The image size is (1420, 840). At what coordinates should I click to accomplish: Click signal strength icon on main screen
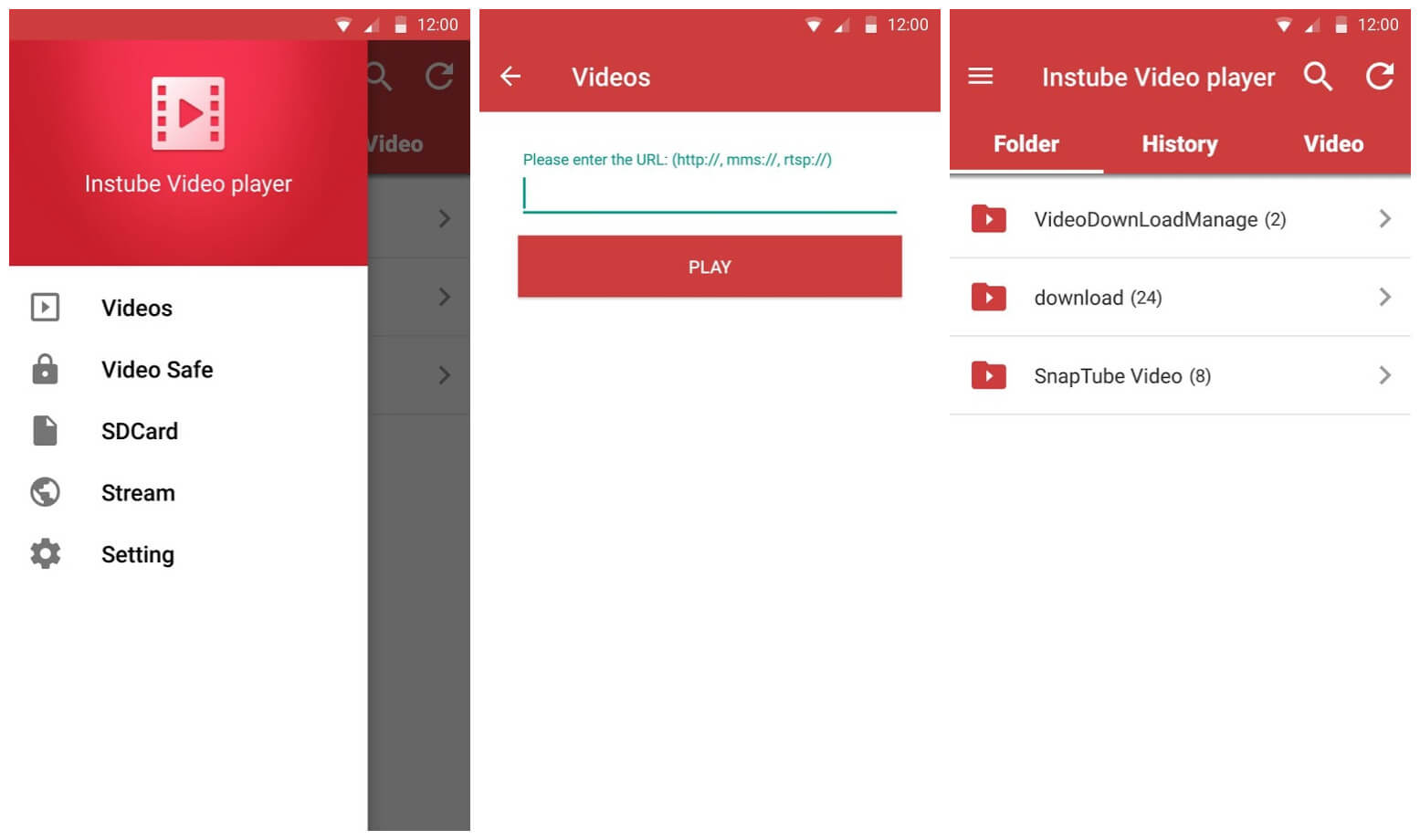(1312, 26)
